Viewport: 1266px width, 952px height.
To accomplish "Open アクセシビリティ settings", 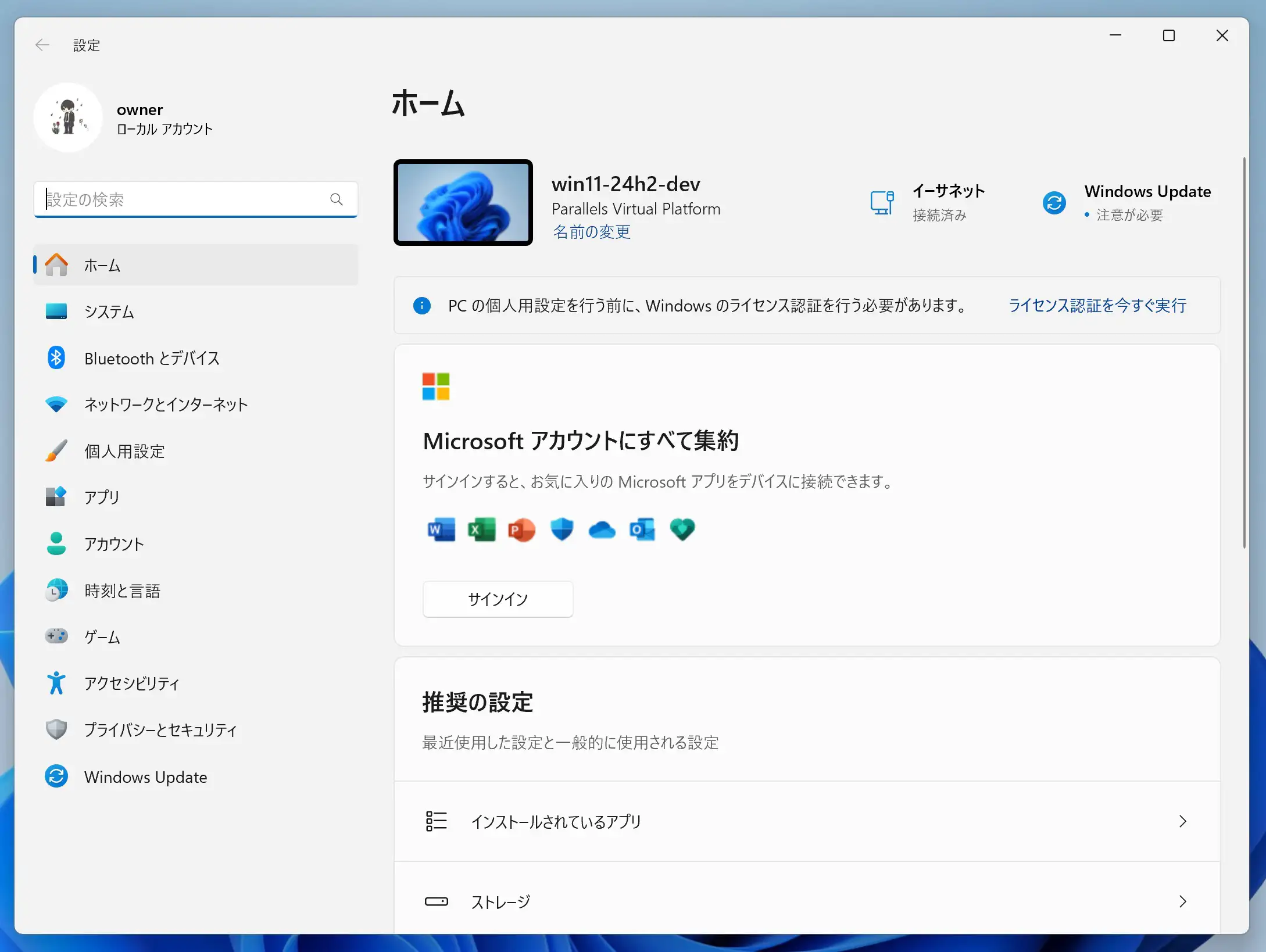I will [131, 683].
